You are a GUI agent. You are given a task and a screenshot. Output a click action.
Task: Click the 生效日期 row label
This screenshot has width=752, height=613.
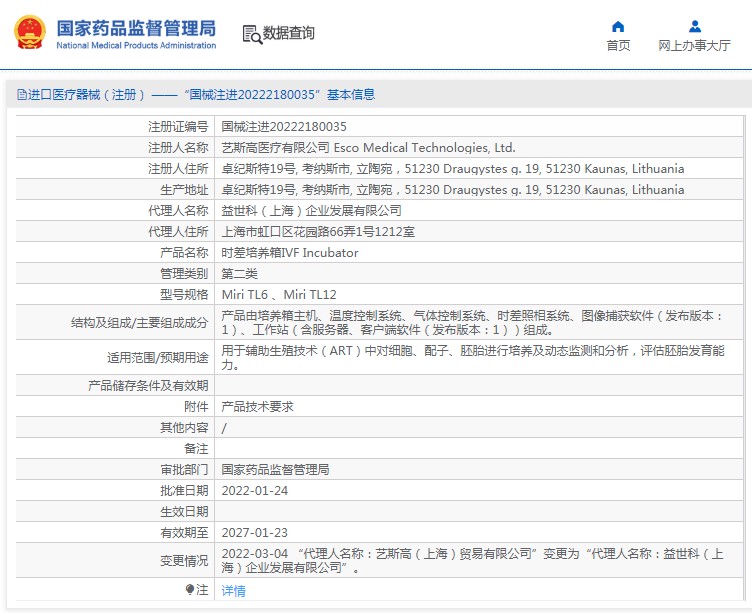tap(184, 512)
